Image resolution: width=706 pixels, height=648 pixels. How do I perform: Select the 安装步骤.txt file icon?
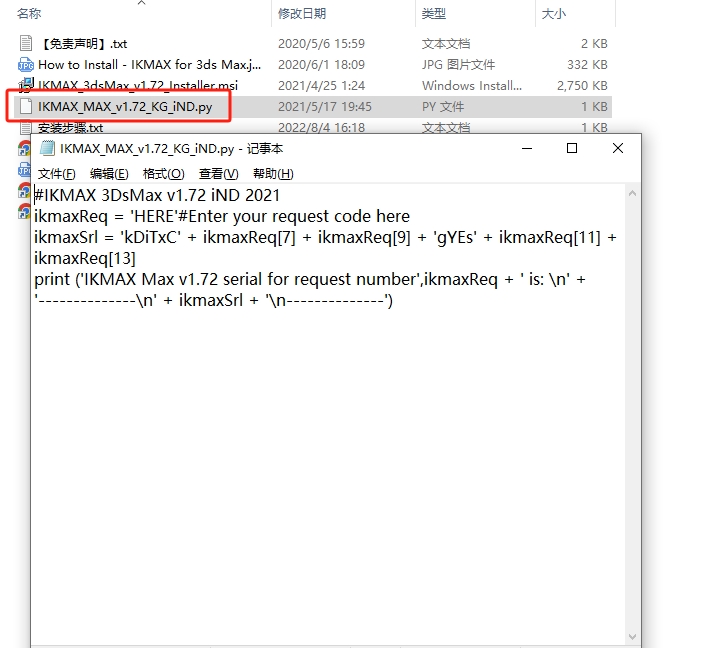pyautogui.click(x=26, y=127)
